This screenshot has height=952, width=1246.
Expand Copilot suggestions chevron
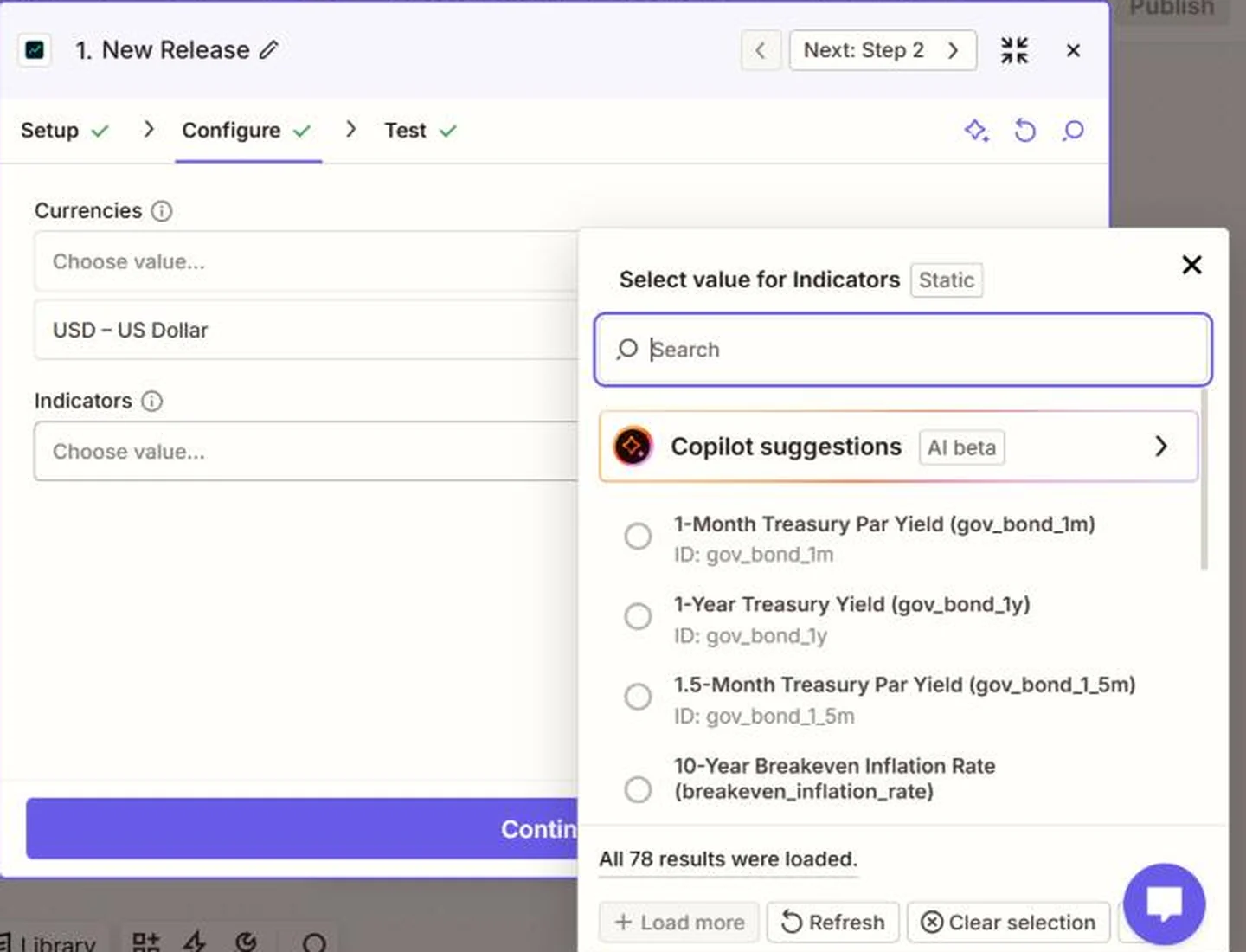pos(1161,447)
